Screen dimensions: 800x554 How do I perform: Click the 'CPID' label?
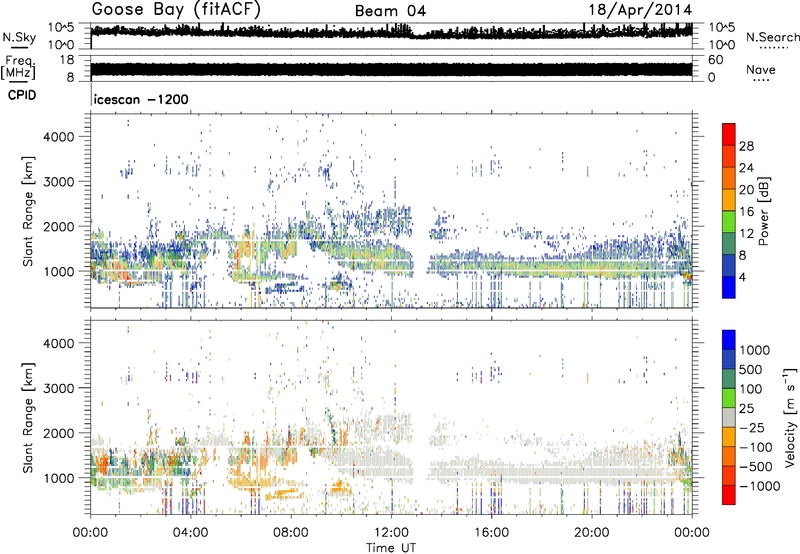[22, 95]
